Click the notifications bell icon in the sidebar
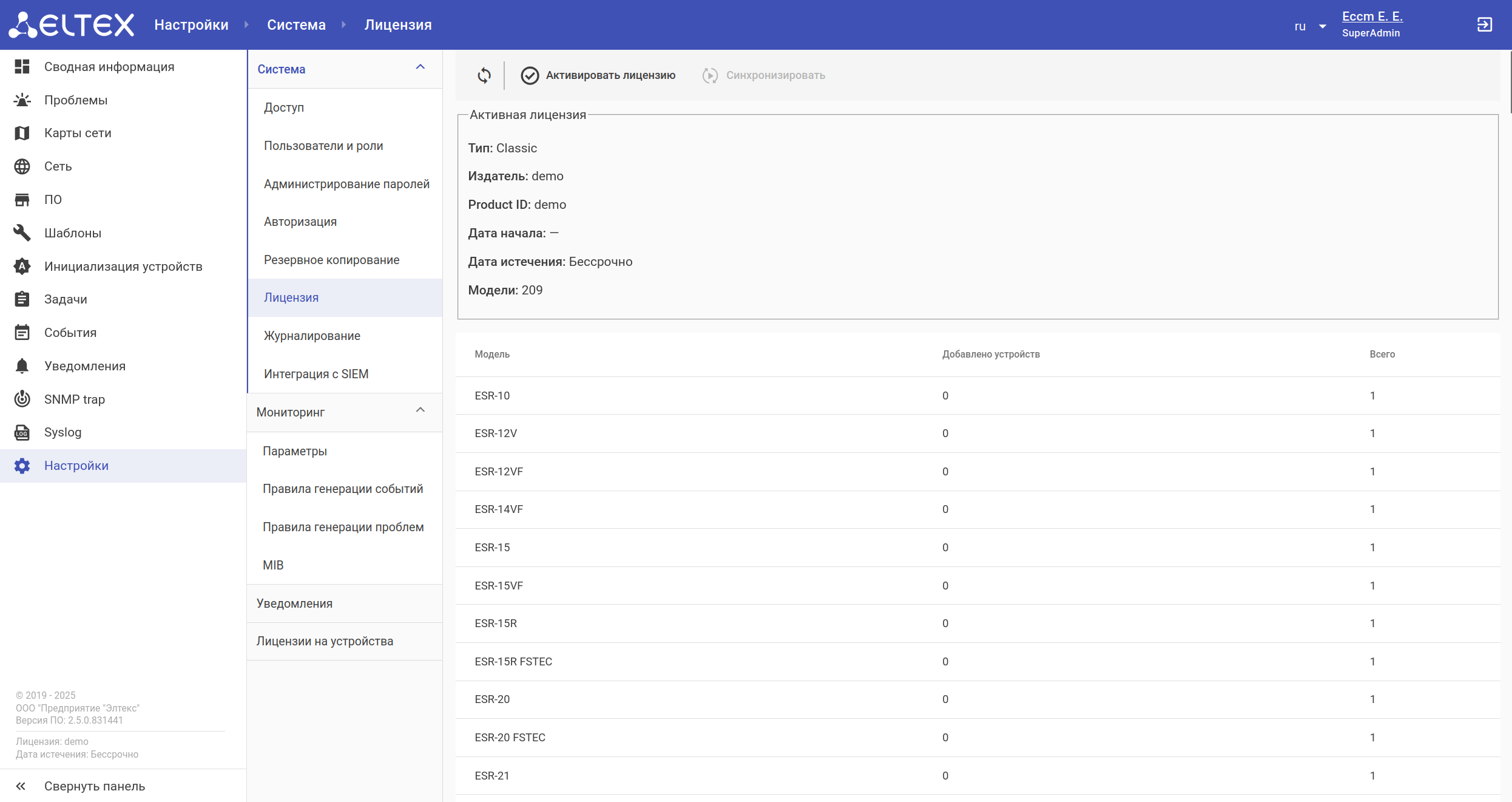 (22, 365)
